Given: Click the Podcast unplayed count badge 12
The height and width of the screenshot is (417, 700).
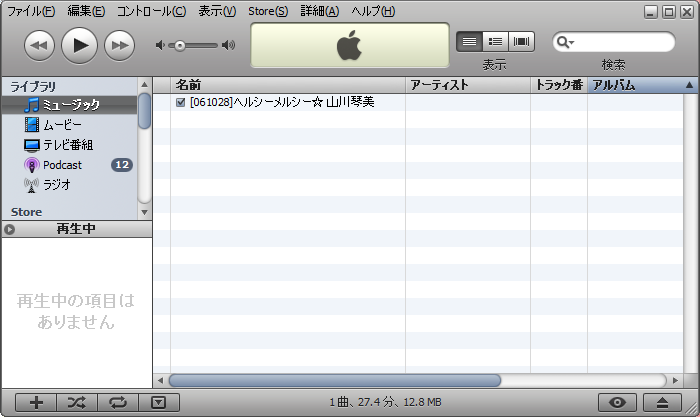Looking at the screenshot, I should click(x=122, y=165).
